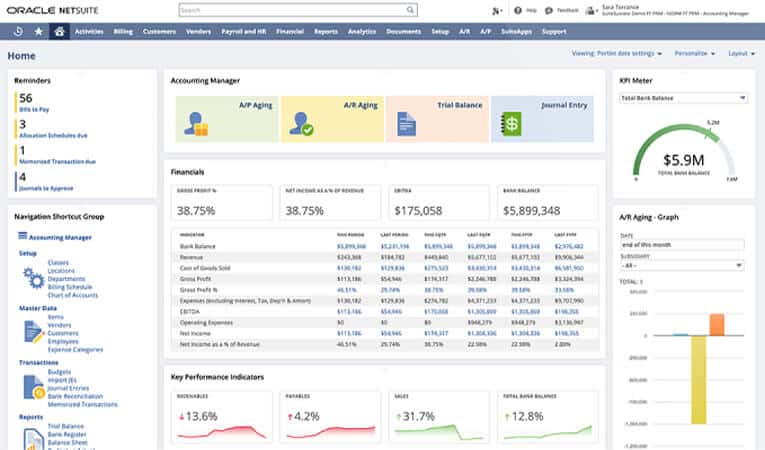Image resolution: width=765 pixels, height=450 pixels.
Task: Click the Help question mark icon
Action: [x=518, y=10]
